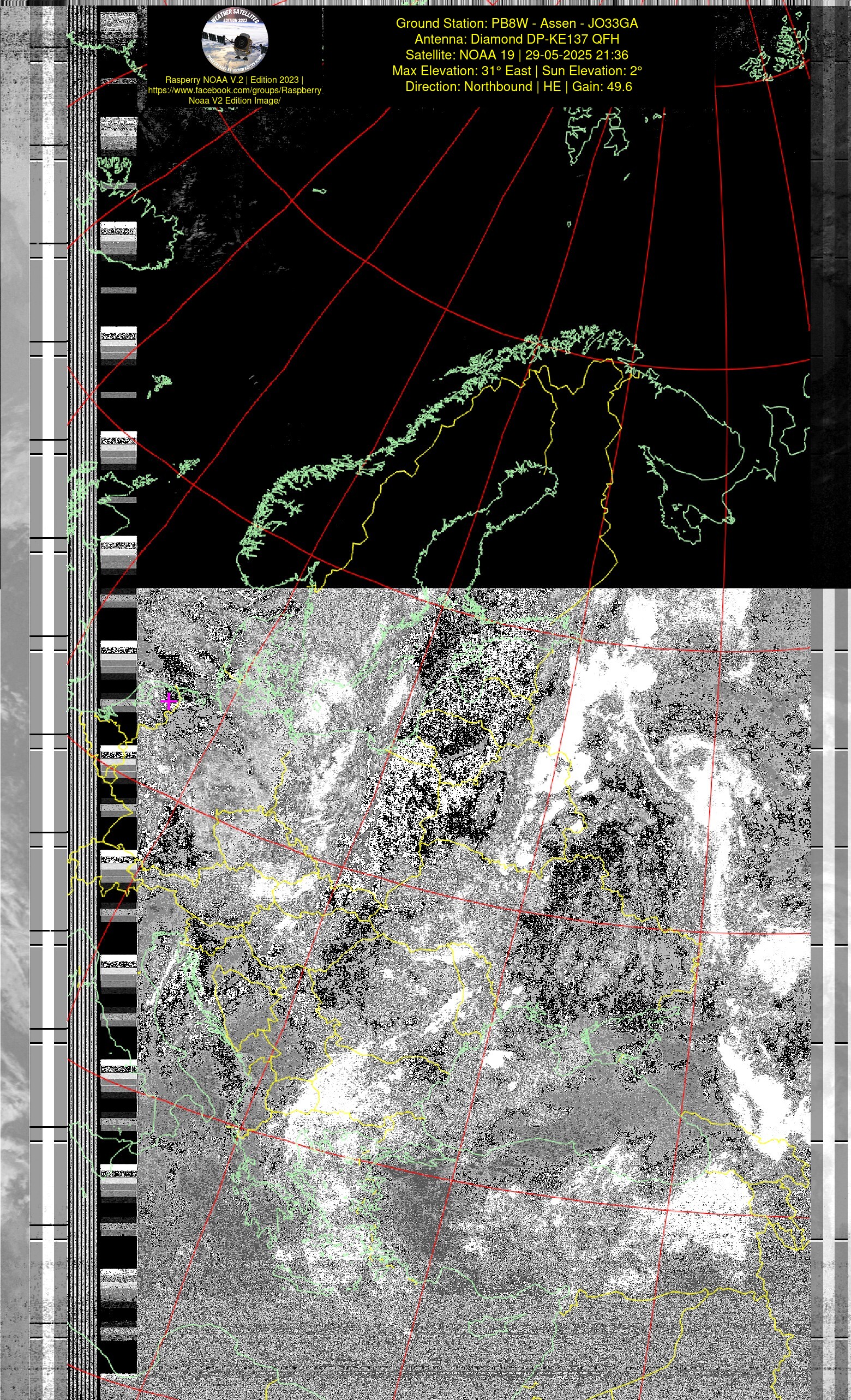Open the facebook.com/groups/Raspberry link text
The height and width of the screenshot is (1400, 851).
pos(235,91)
